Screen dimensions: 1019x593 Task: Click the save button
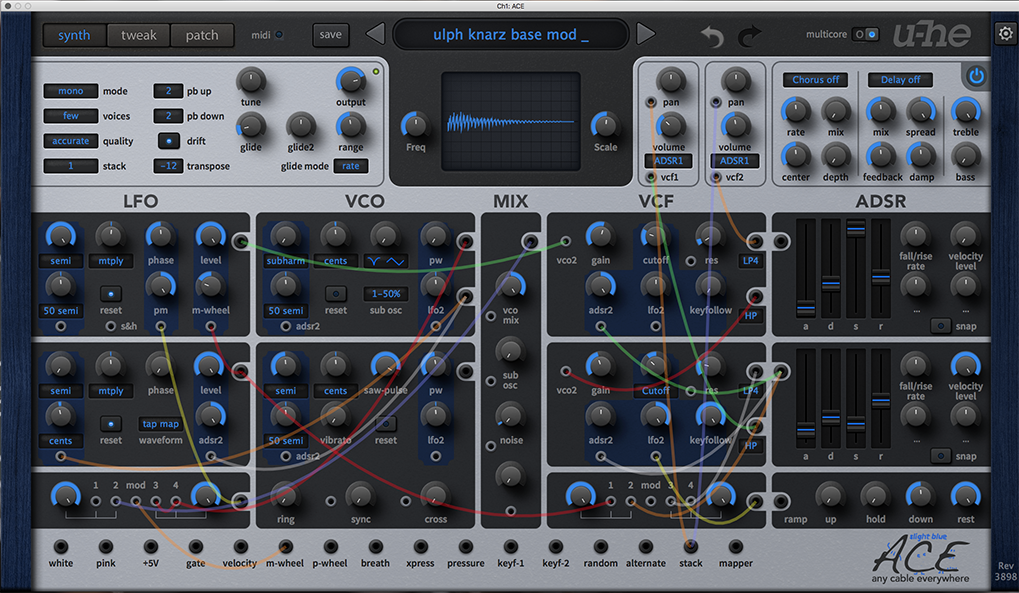pos(330,34)
